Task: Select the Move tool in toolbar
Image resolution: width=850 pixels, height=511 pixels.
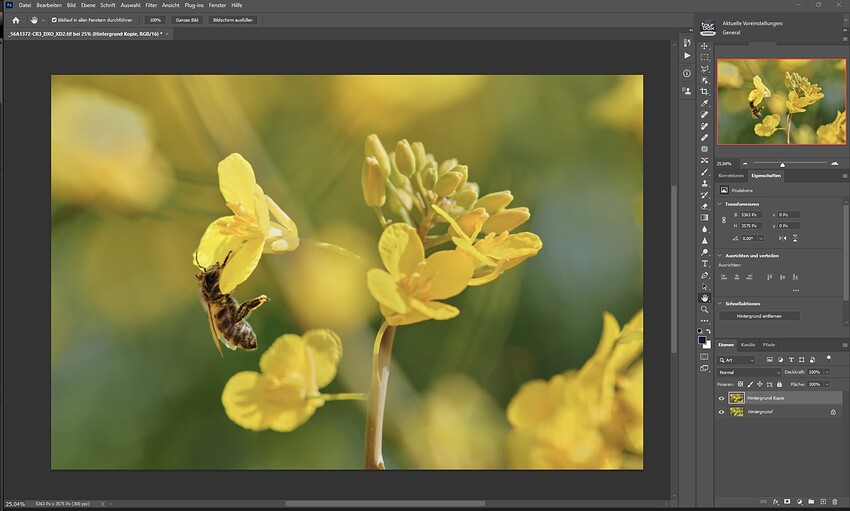Action: [x=704, y=46]
